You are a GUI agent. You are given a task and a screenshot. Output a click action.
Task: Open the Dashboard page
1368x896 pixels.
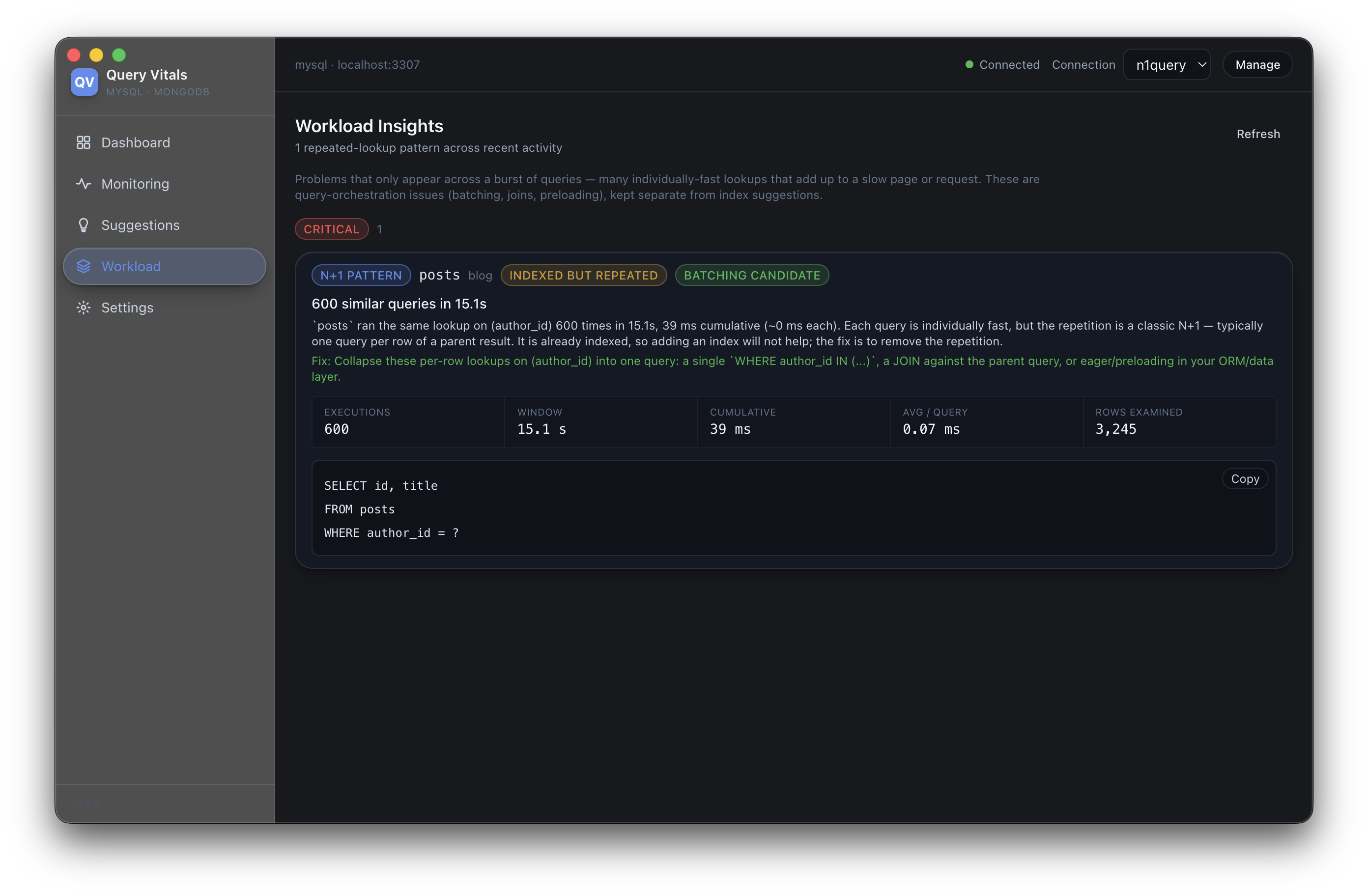pos(165,142)
